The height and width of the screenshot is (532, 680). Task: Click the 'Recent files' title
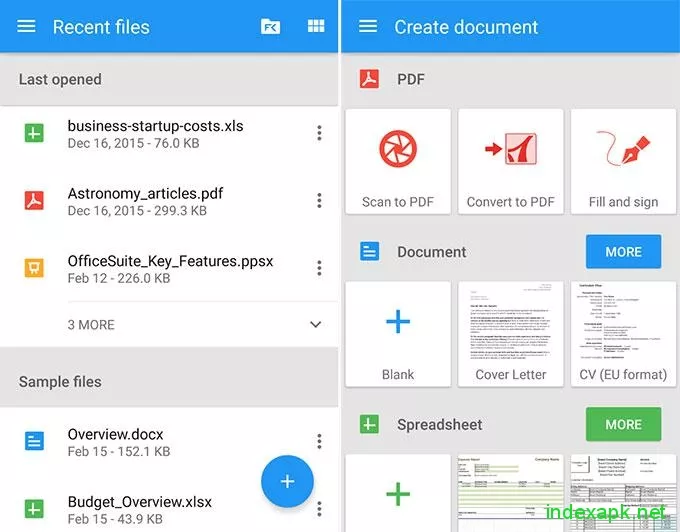pyautogui.click(x=101, y=27)
